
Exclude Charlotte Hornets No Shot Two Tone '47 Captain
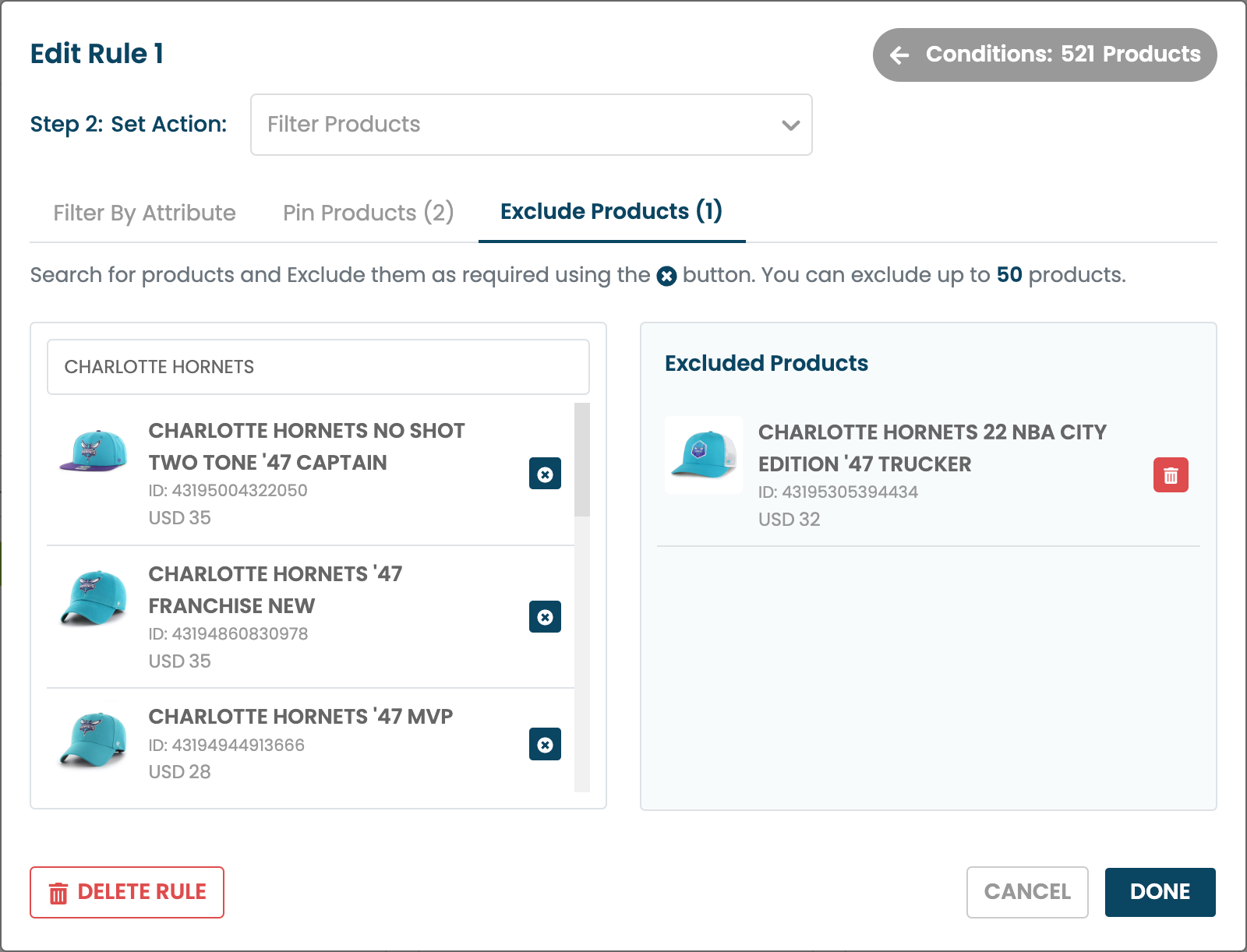[x=545, y=474]
